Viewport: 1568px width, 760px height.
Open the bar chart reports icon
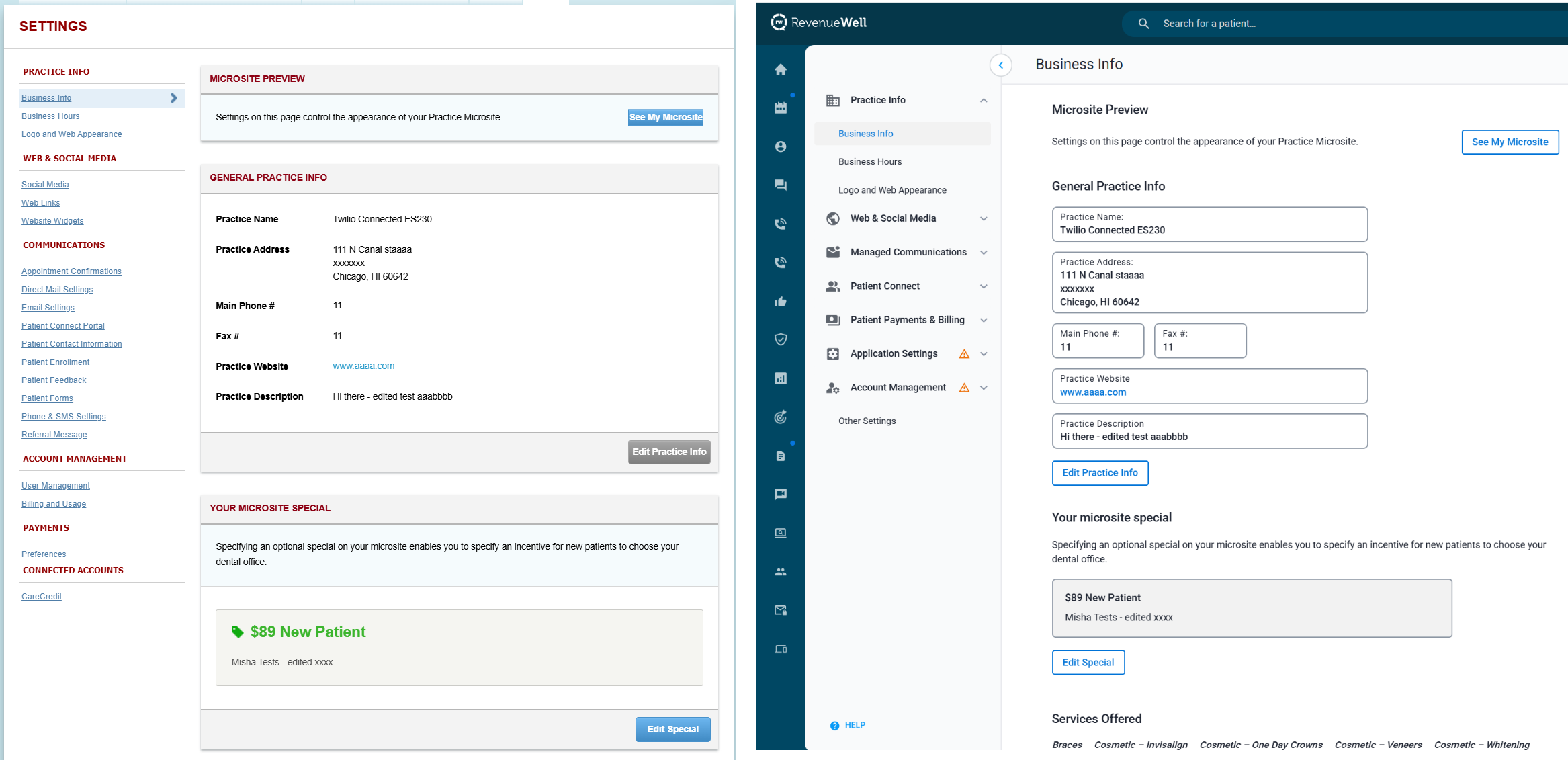(780, 378)
